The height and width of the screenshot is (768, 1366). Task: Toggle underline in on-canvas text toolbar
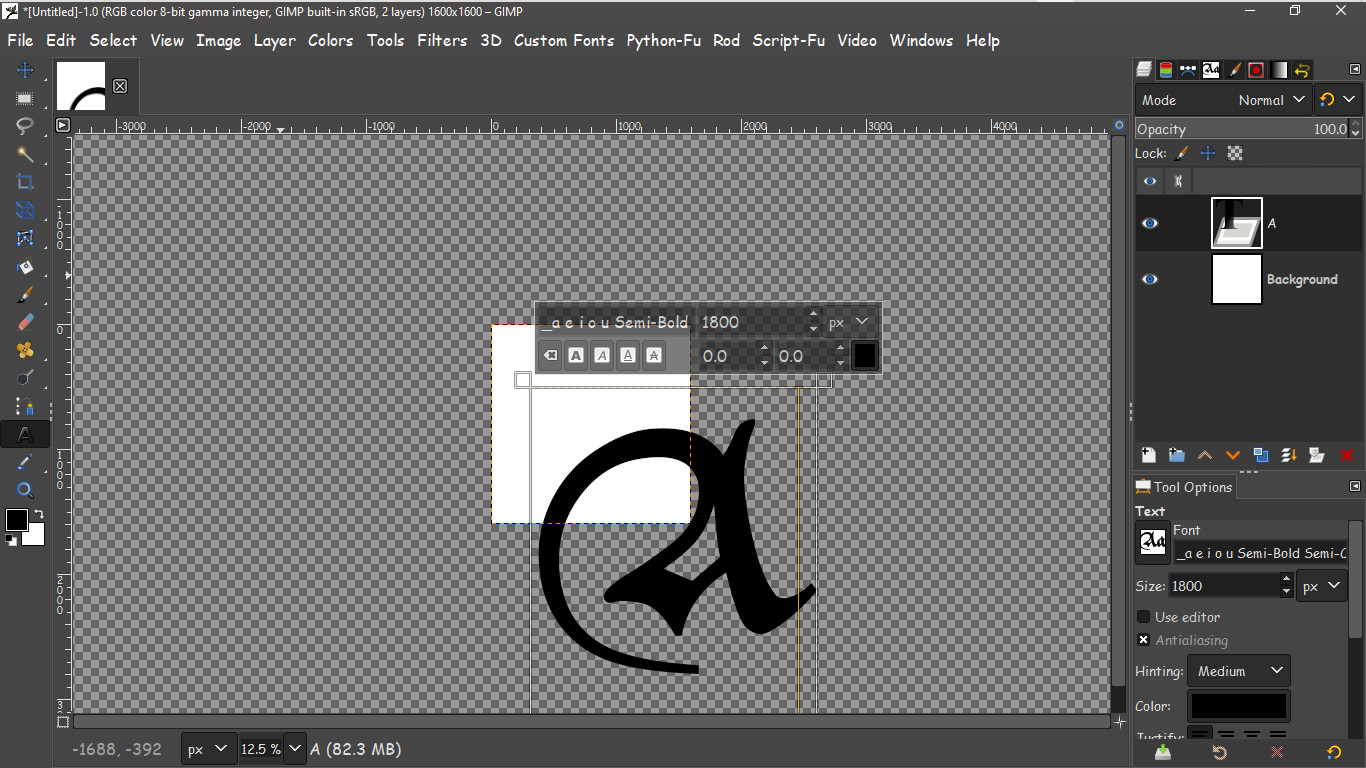pos(628,355)
